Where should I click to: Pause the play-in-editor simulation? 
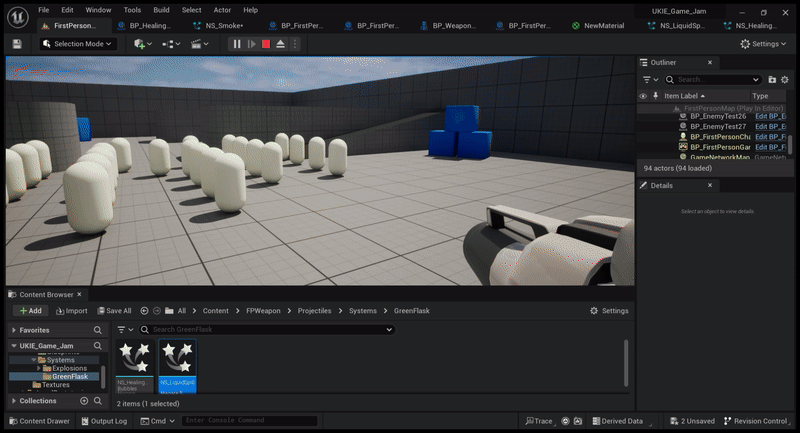[x=237, y=44]
